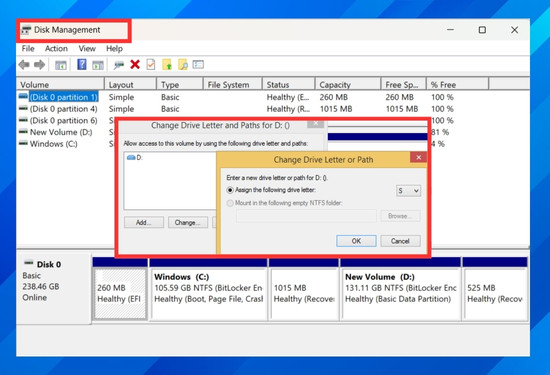
Task: Click the red X Delete icon in toolbar
Action: click(135, 65)
